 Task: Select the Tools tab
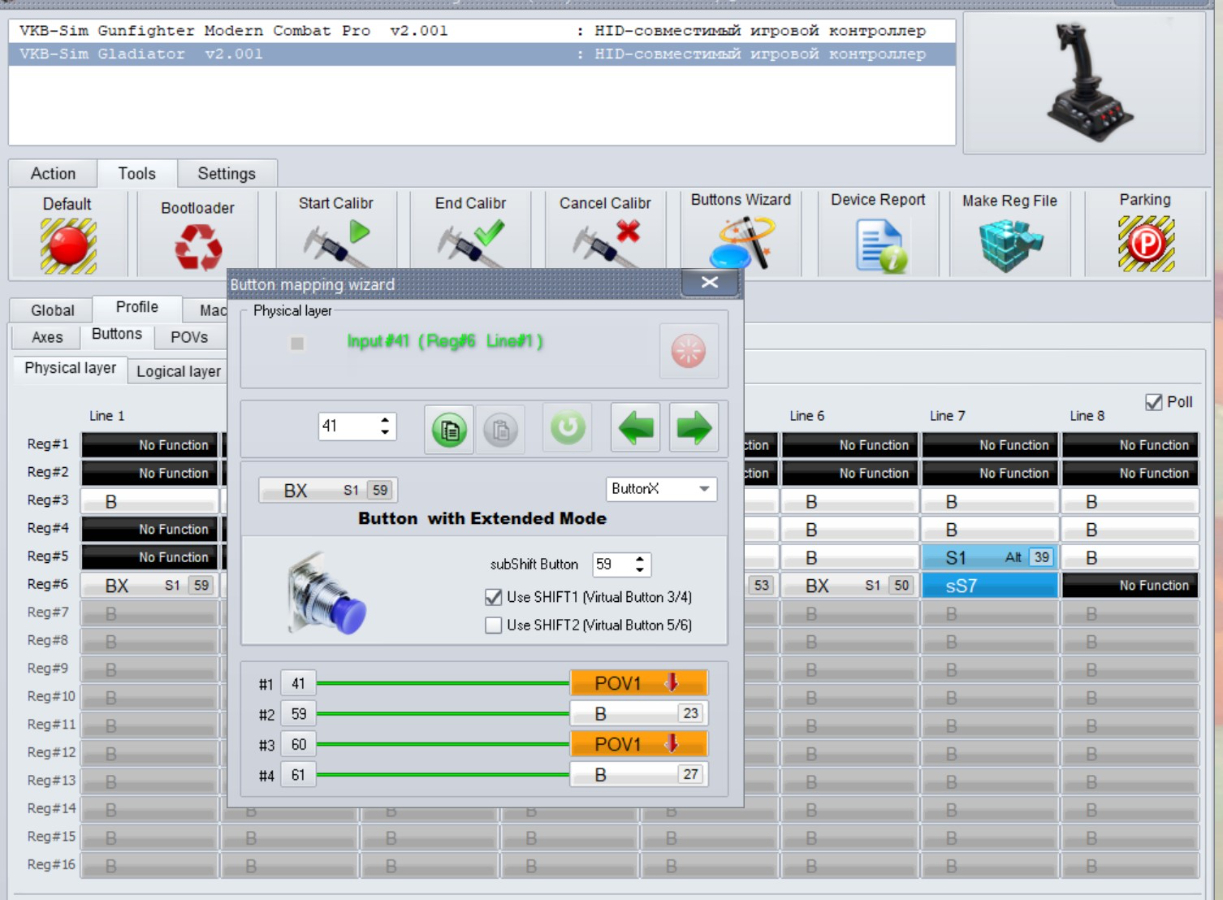(x=137, y=173)
